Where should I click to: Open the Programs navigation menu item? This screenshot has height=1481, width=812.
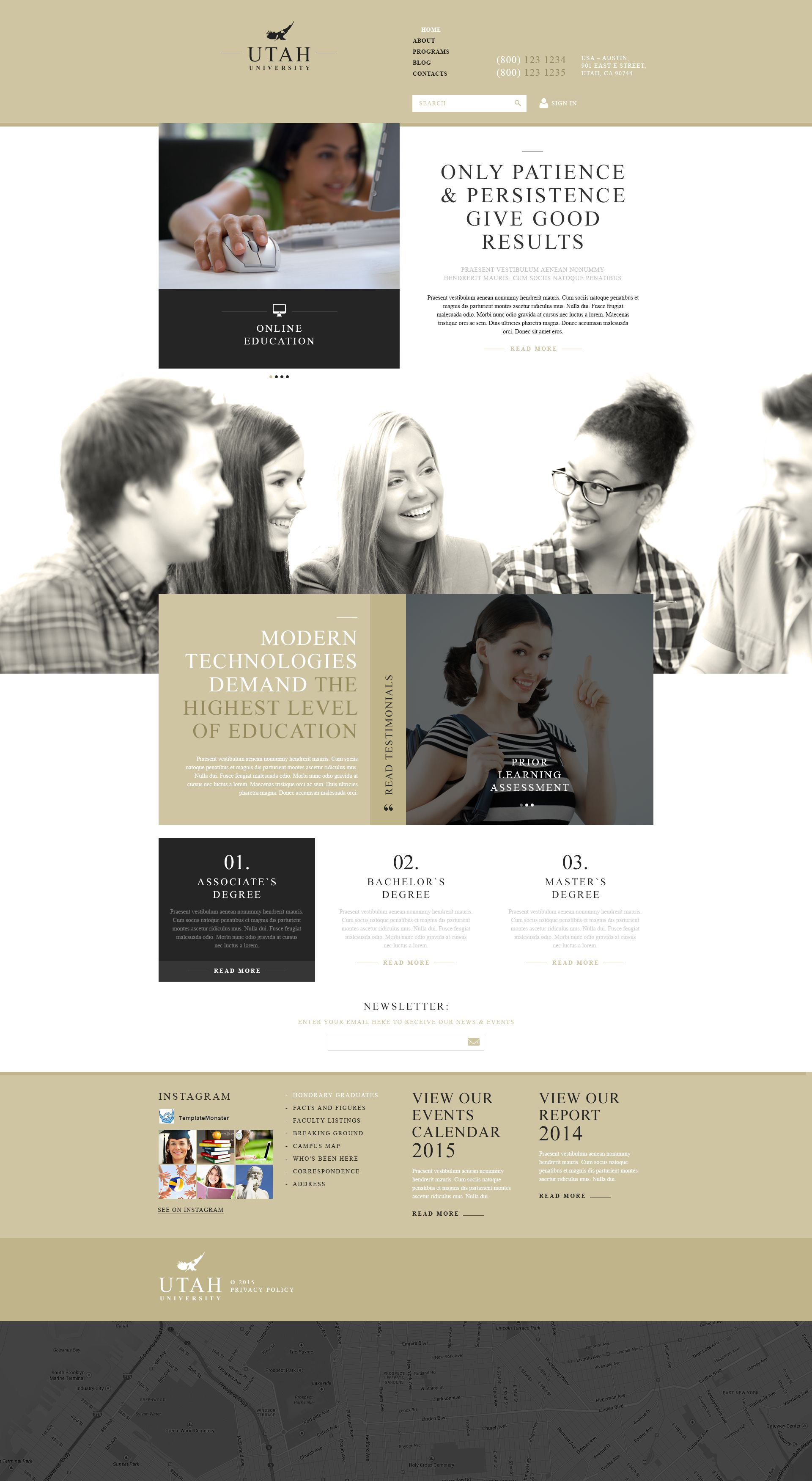coord(431,51)
